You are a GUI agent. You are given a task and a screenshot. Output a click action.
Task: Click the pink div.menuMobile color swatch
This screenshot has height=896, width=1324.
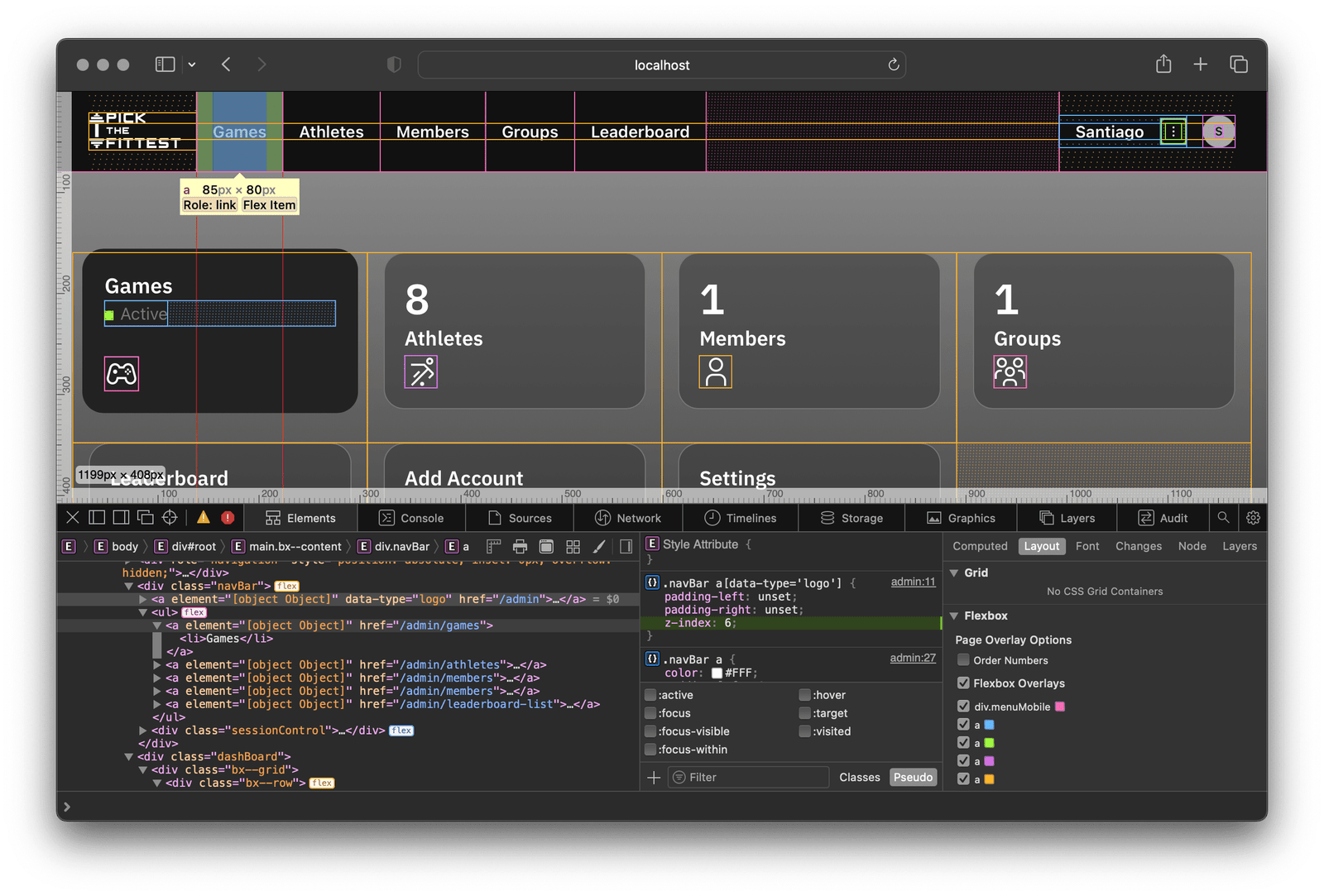[1060, 707]
